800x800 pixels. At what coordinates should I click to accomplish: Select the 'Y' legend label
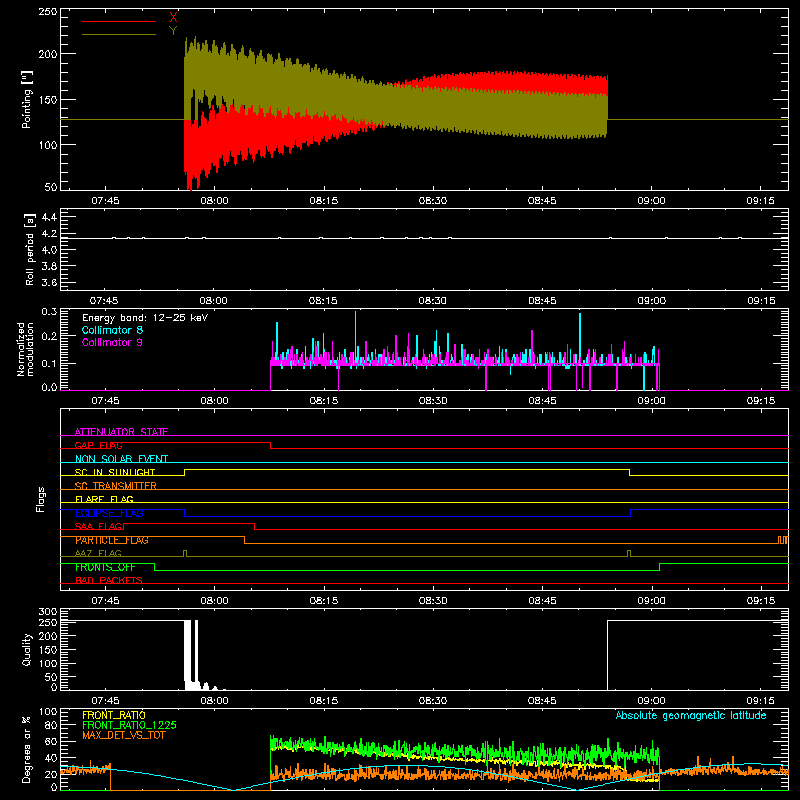[x=173, y=31]
